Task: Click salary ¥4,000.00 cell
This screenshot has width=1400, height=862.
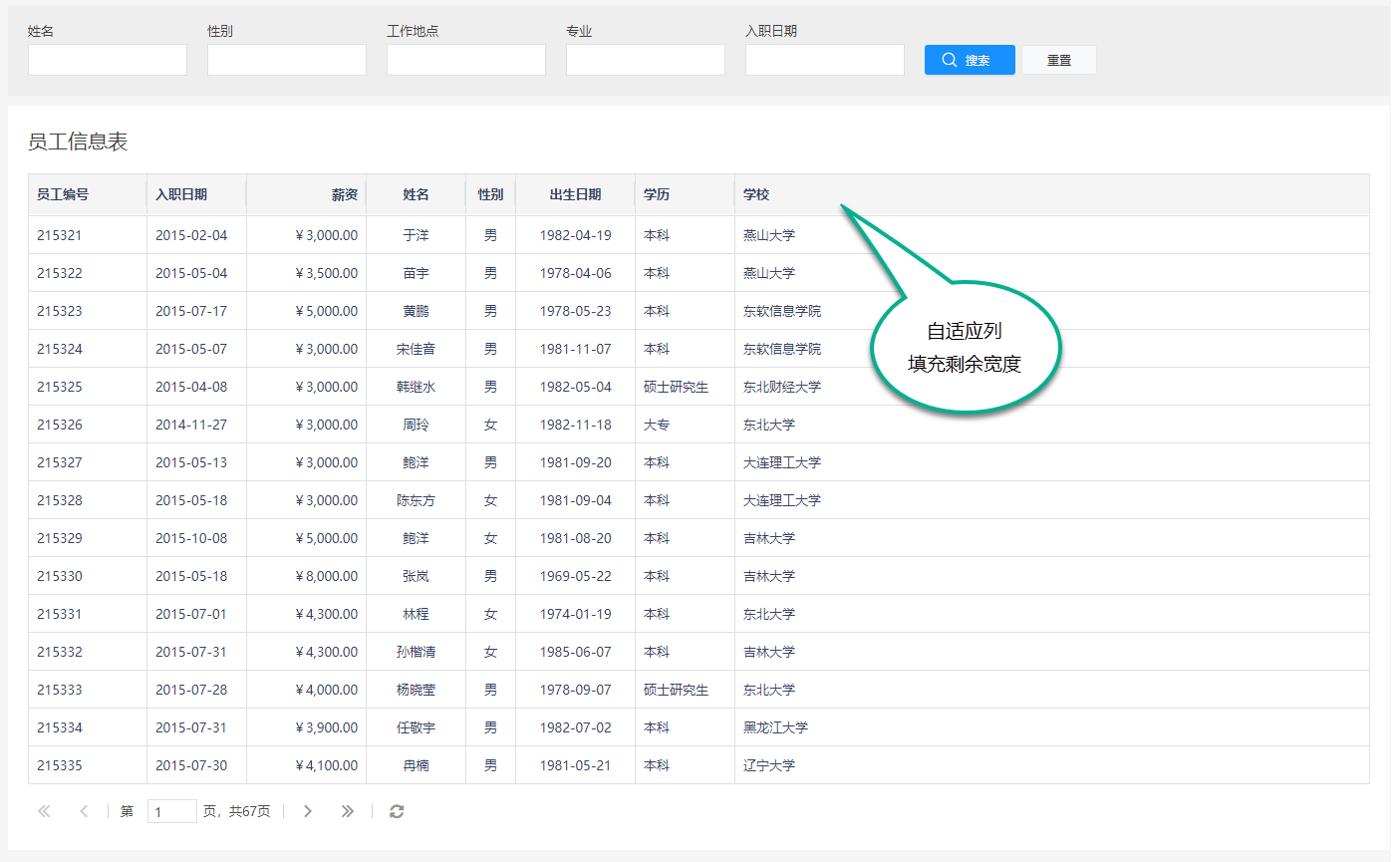Action: (x=306, y=690)
